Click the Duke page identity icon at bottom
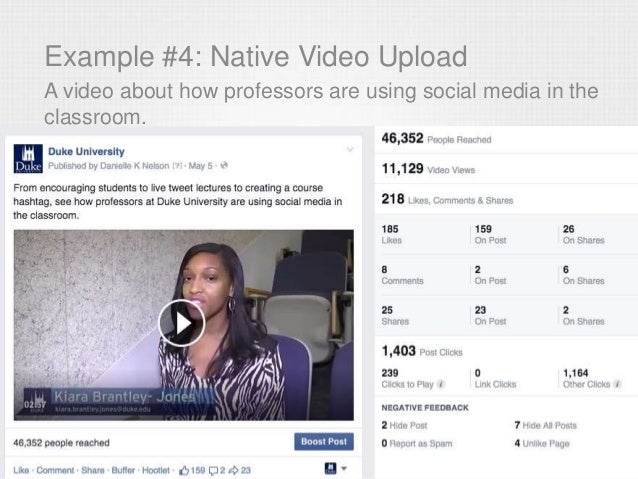This screenshot has height=479, width=638. point(330,468)
